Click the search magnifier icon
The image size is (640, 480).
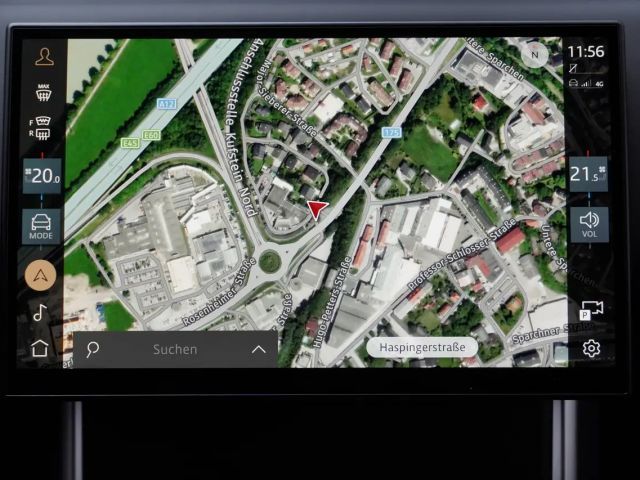(93, 349)
